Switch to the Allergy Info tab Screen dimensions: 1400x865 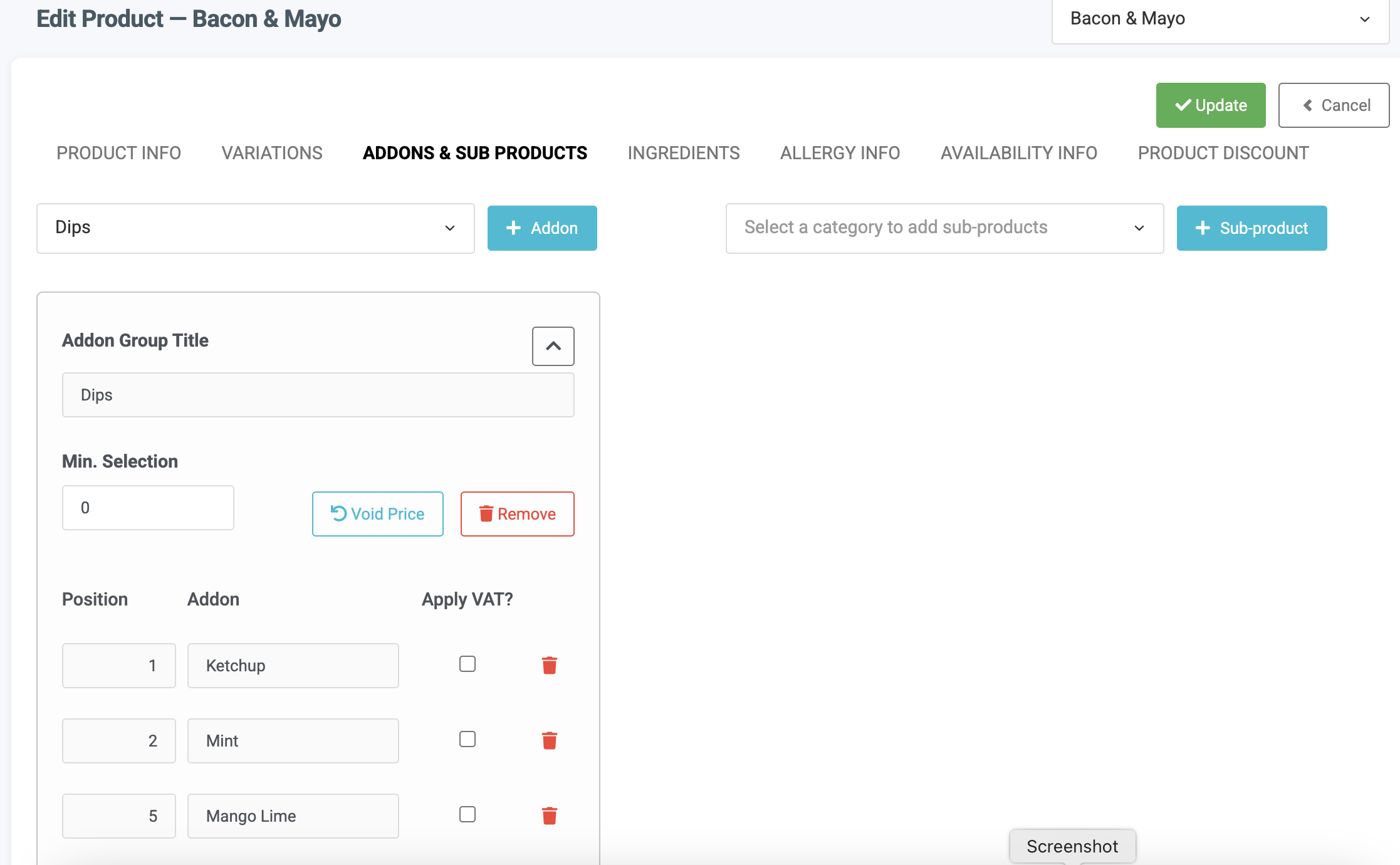coord(841,153)
